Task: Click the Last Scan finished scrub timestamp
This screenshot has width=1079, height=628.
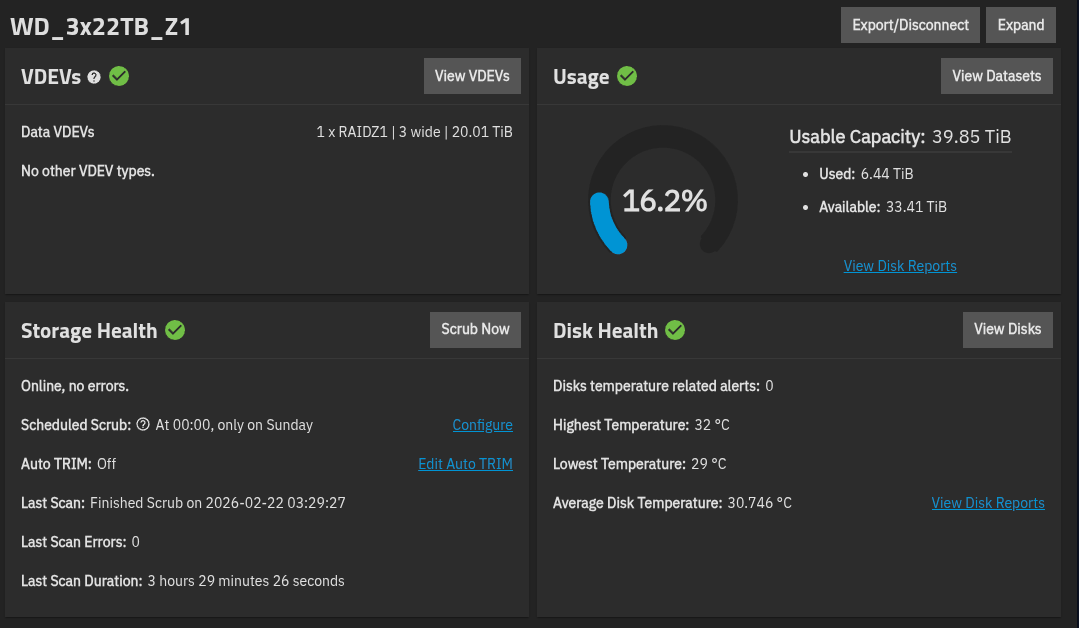Action: click(218, 503)
